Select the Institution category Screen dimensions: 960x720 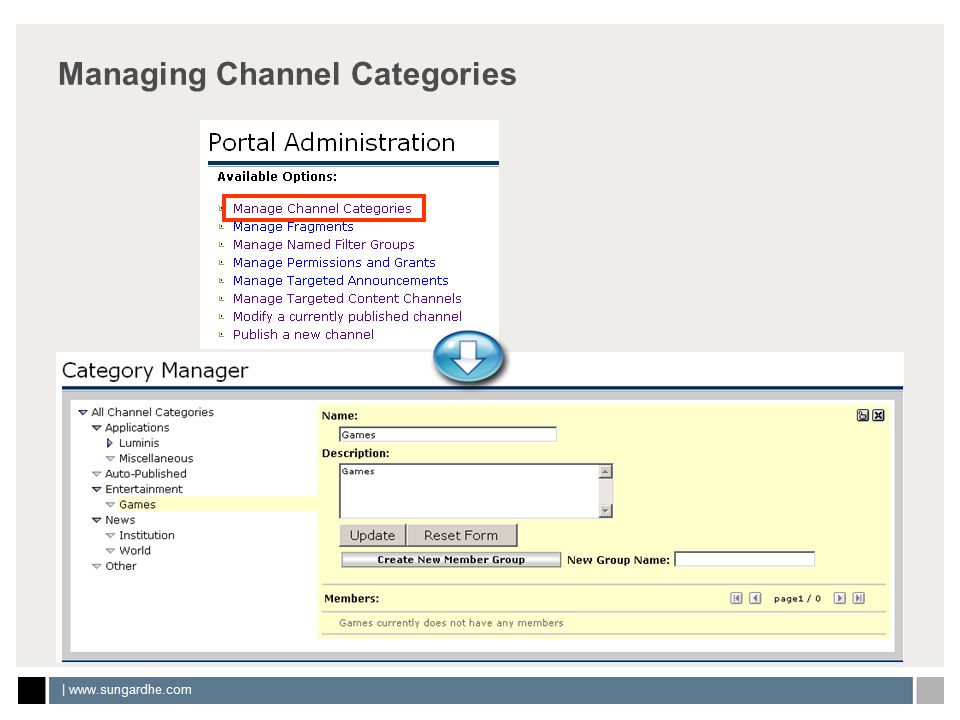coord(147,535)
